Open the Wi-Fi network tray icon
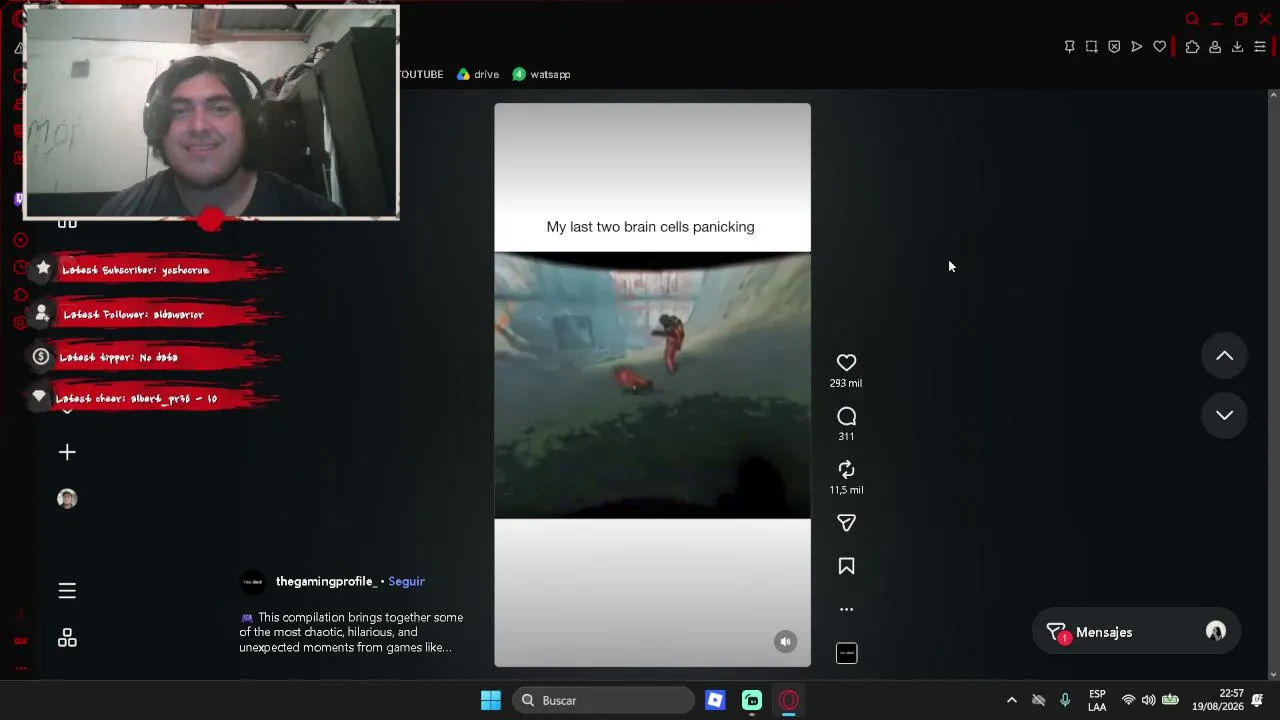The image size is (1280, 720). click(x=1128, y=700)
